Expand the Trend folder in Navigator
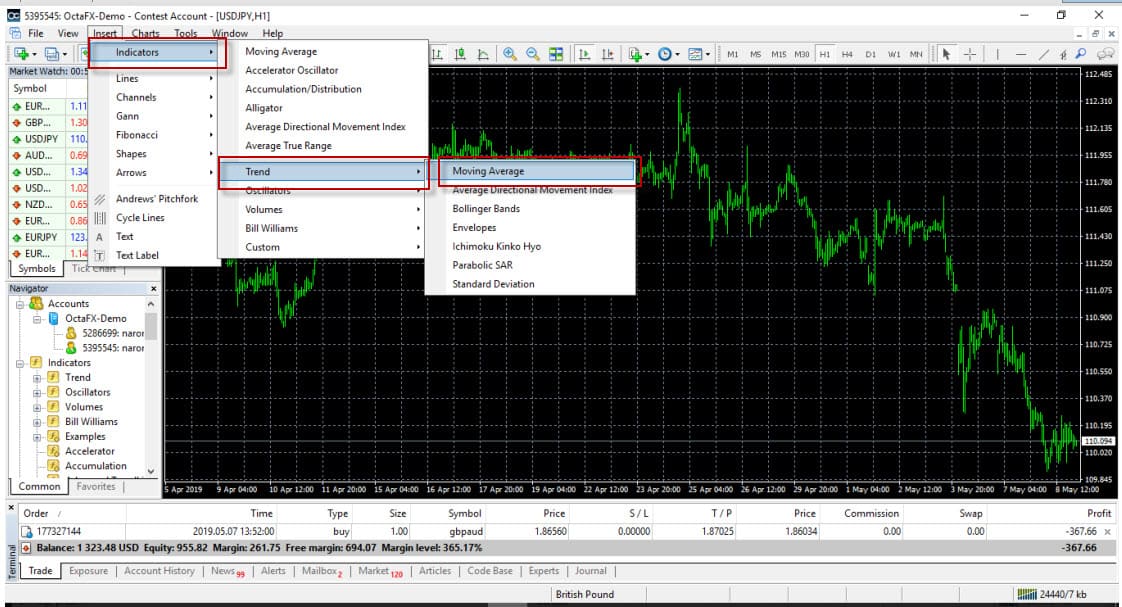 (37, 378)
